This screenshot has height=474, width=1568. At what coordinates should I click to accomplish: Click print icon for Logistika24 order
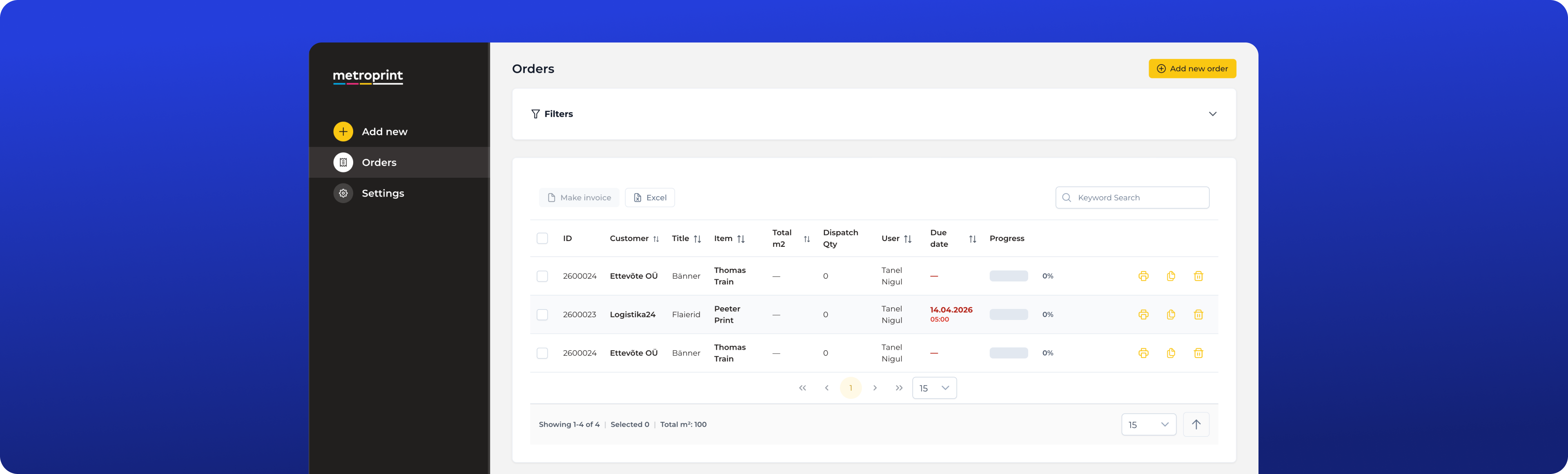pyautogui.click(x=1143, y=314)
